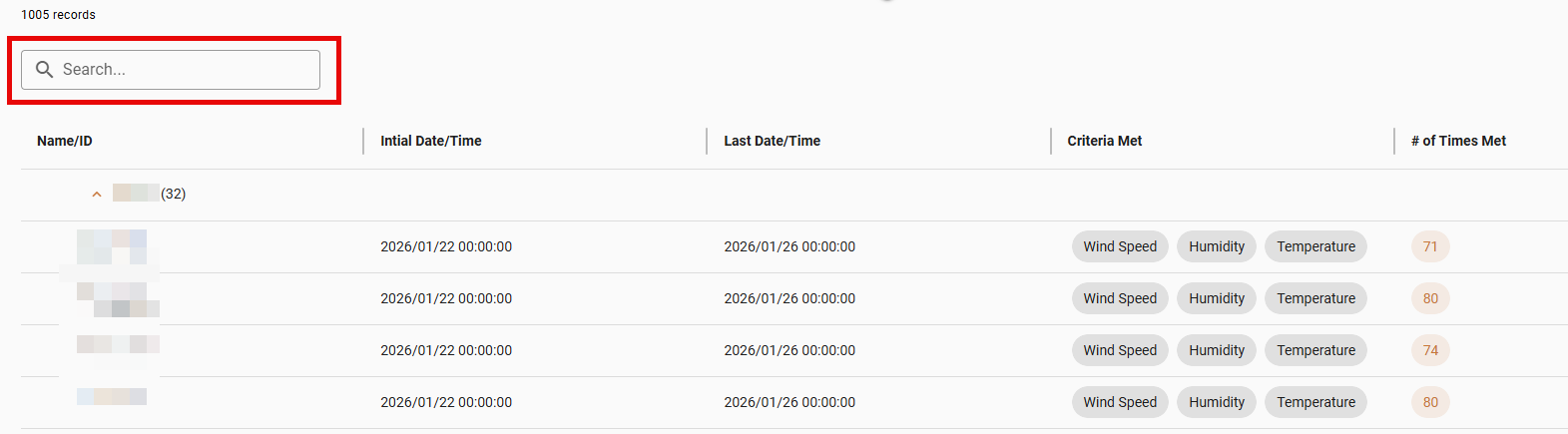Sort by Last Date/Time column header
The image size is (1568, 434).
[x=772, y=141]
